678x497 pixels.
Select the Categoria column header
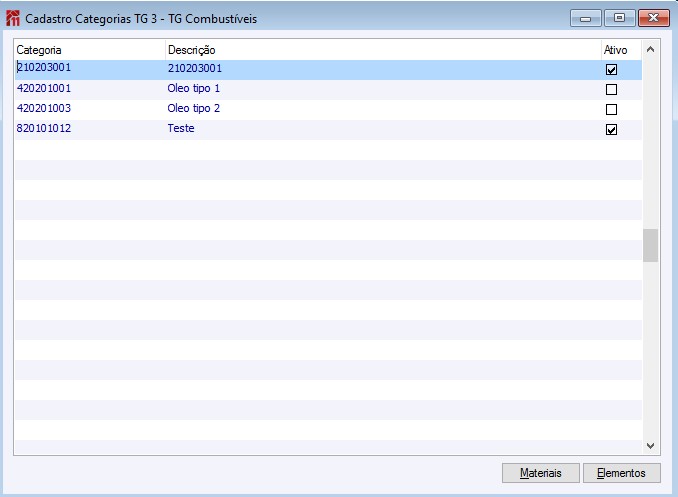(x=90, y=50)
